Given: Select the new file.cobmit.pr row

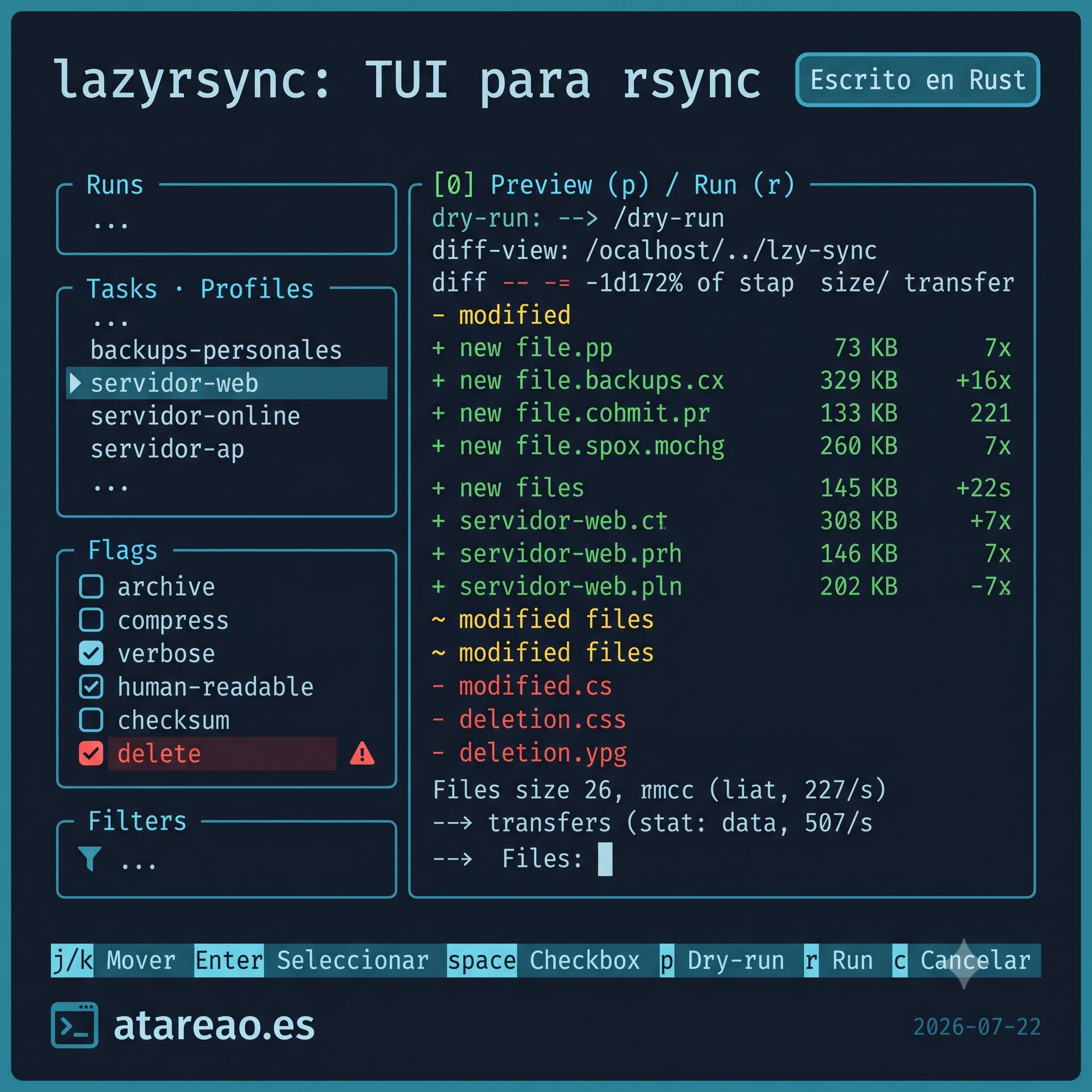Looking at the screenshot, I should [721, 413].
